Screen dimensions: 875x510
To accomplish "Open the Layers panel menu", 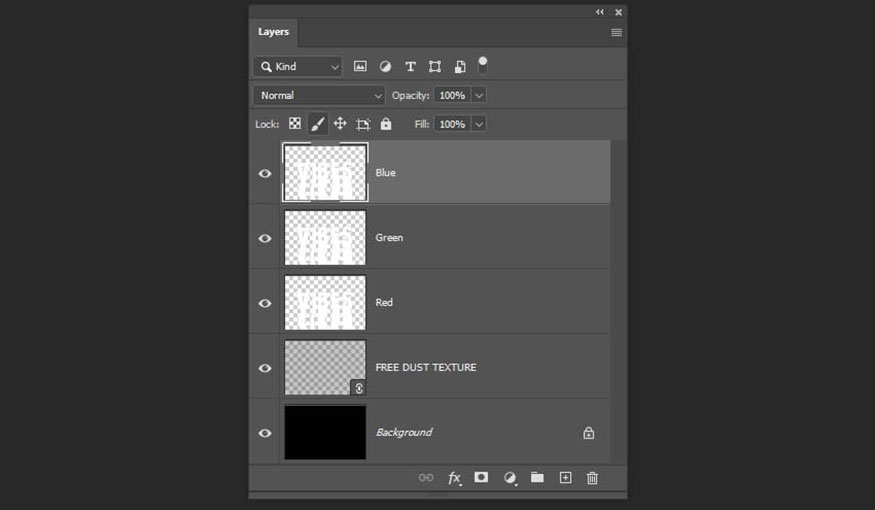I will (617, 32).
